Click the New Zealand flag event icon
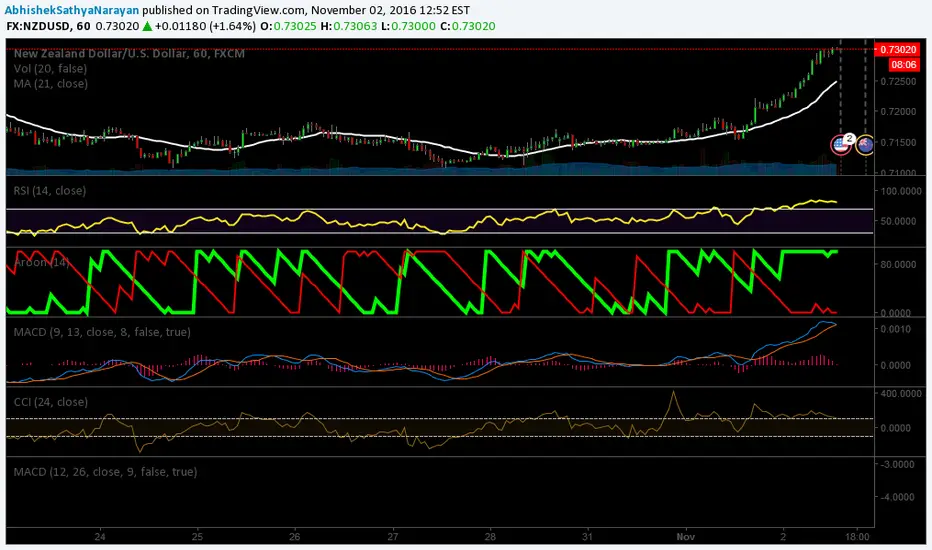 pos(865,144)
